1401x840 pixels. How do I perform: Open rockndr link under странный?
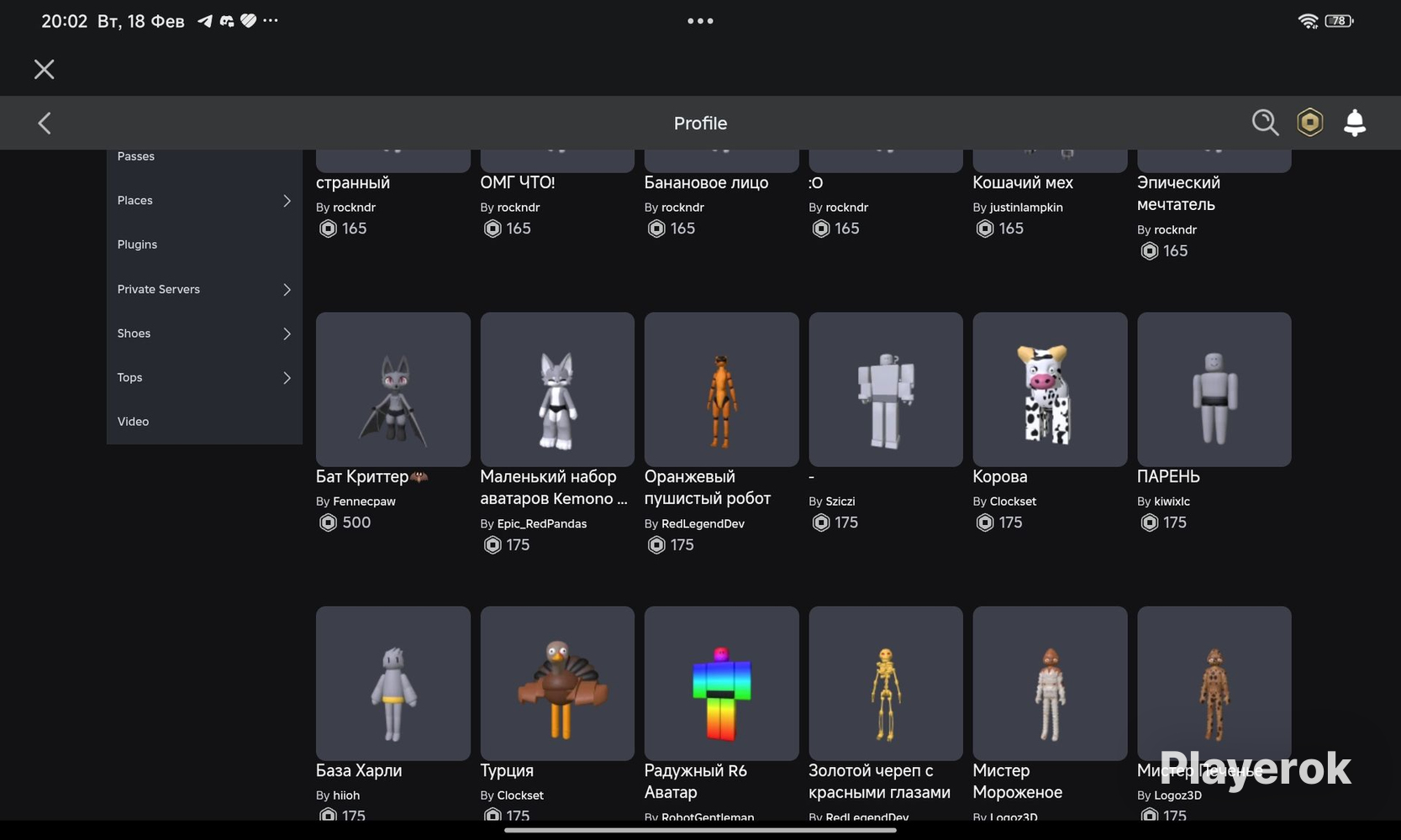click(x=354, y=207)
